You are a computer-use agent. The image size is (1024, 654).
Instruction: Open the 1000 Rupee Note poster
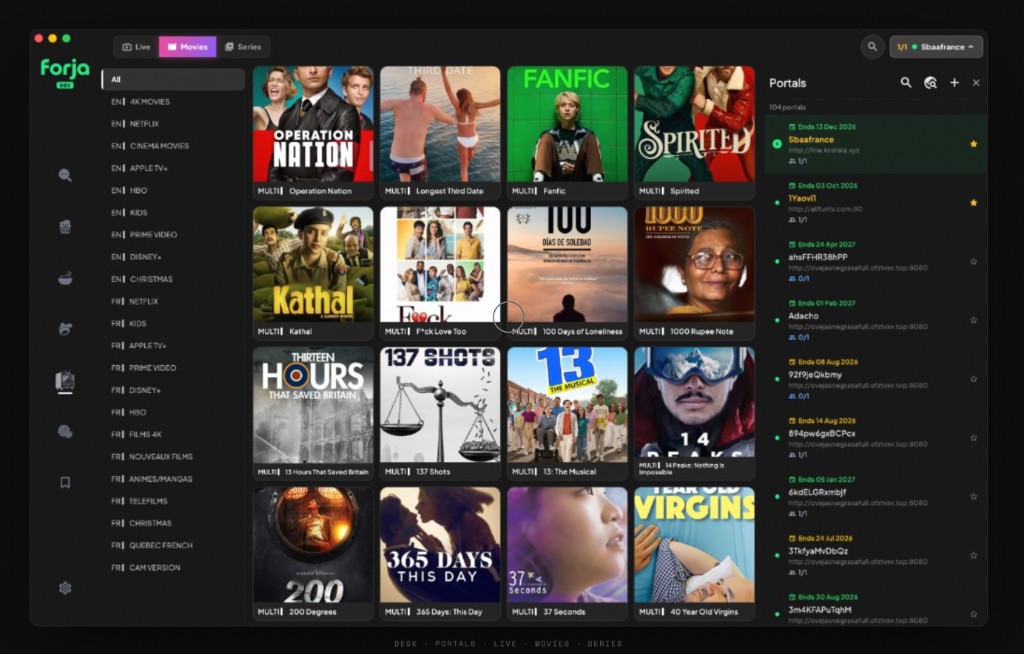(x=694, y=265)
